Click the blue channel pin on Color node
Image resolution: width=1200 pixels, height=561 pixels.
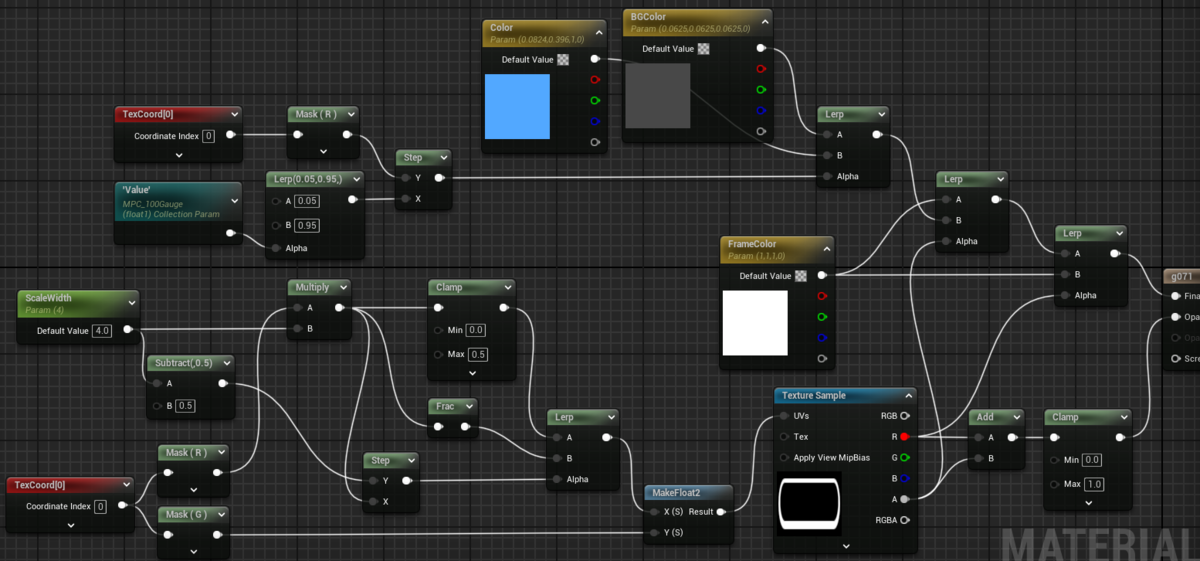pos(596,122)
